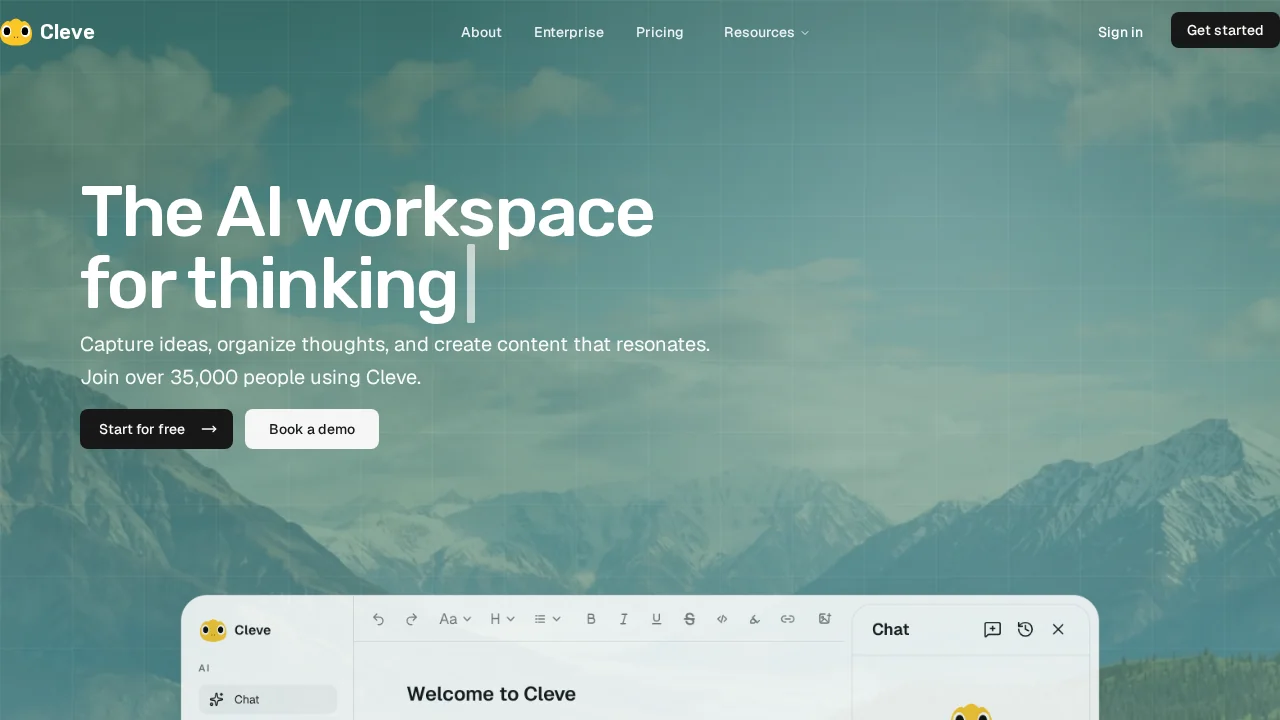This screenshot has width=1280, height=720.
Task: Go to the Enterprise nav item
Action: point(569,32)
